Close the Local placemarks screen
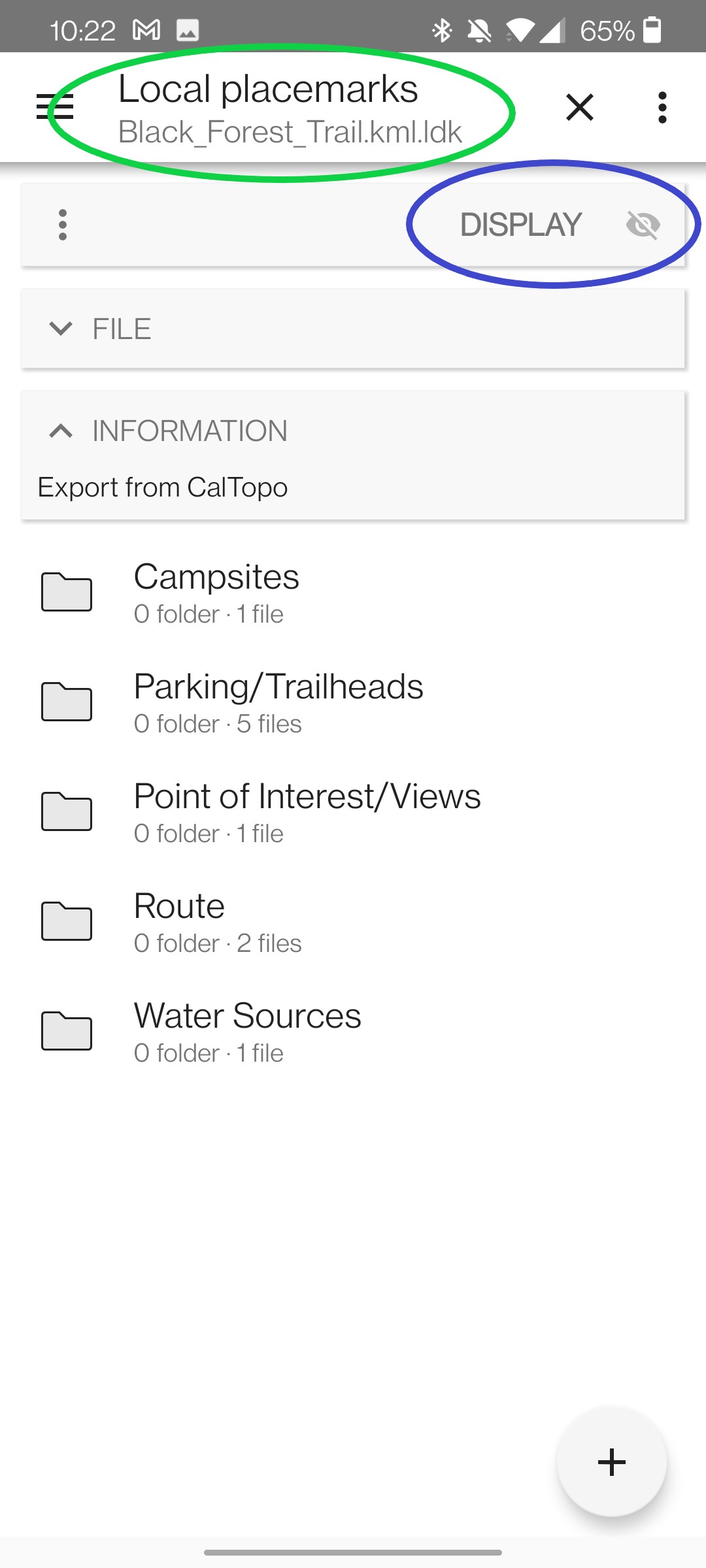The width and height of the screenshot is (706, 1568). (x=579, y=107)
